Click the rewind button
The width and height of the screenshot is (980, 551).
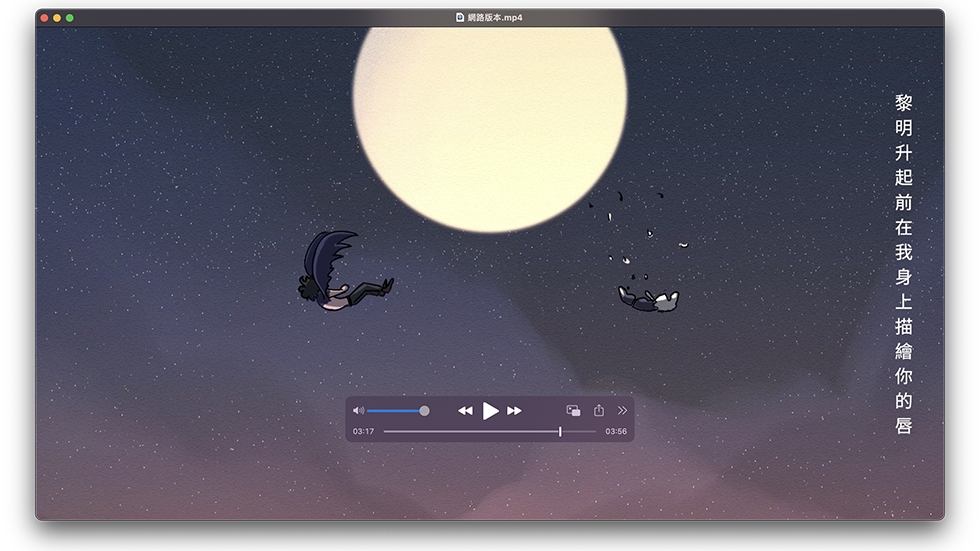click(465, 411)
